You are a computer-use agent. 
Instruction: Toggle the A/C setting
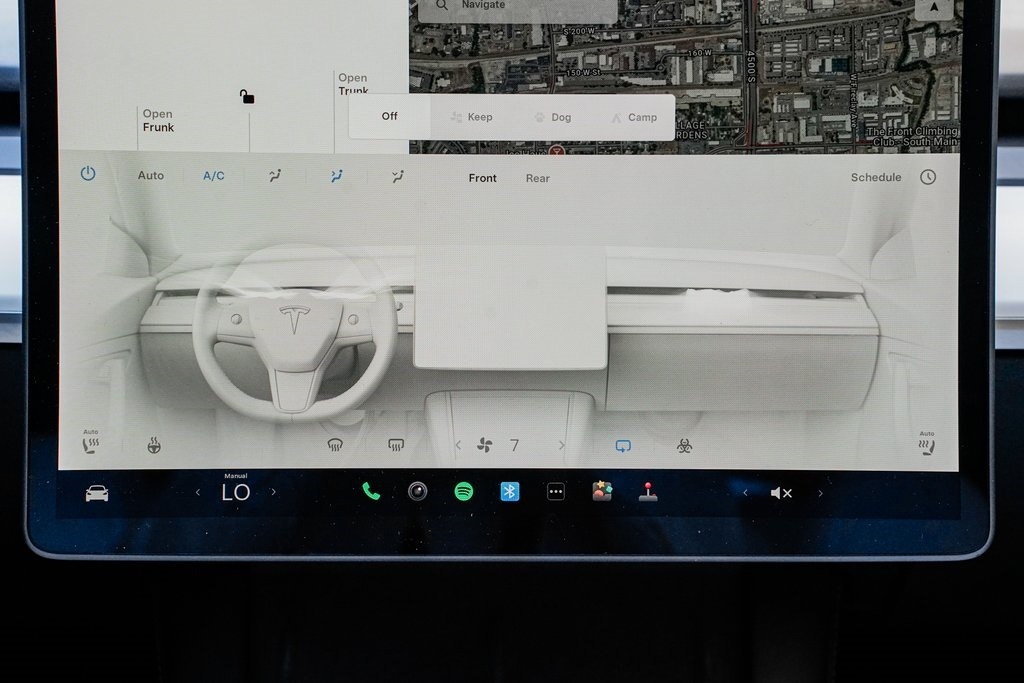tap(214, 176)
